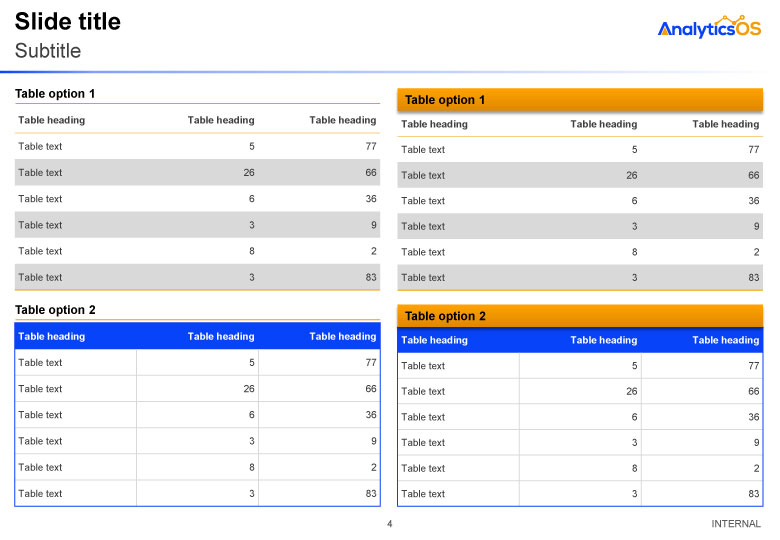Click value 66 in plain-titled Table option 2
This screenshot has width=780, height=540.
point(371,389)
